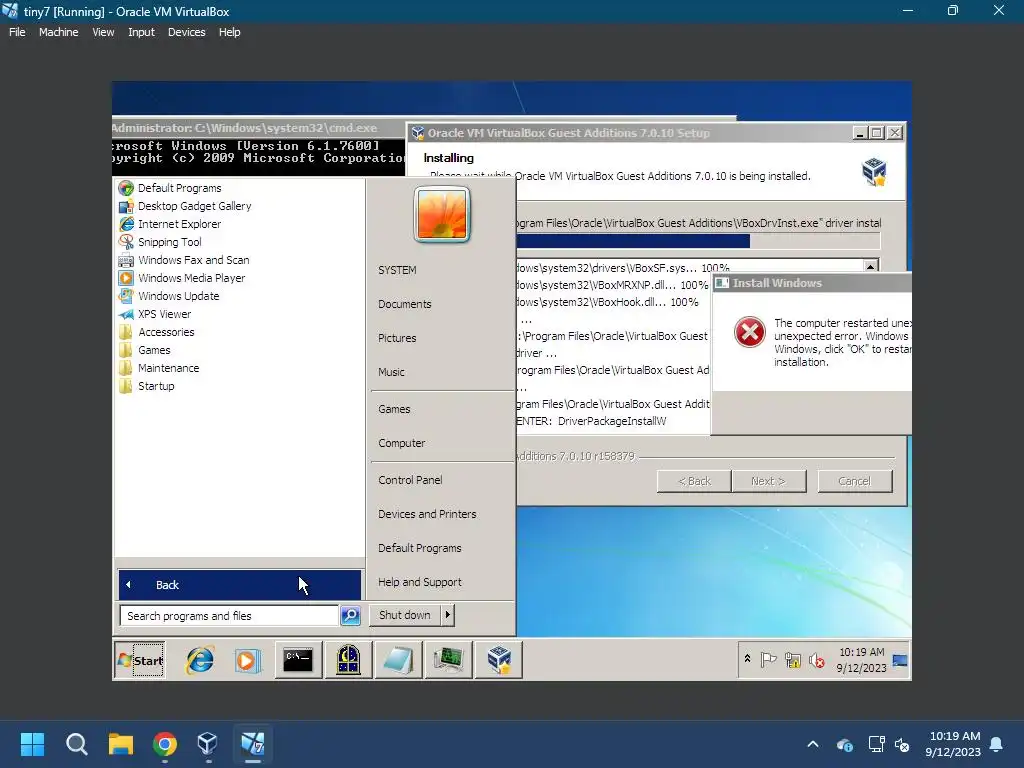Image resolution: width=1024 pixels, height=768 pixels.
Task: Open the VirtualBox View menu
Action: pos(103,32)
